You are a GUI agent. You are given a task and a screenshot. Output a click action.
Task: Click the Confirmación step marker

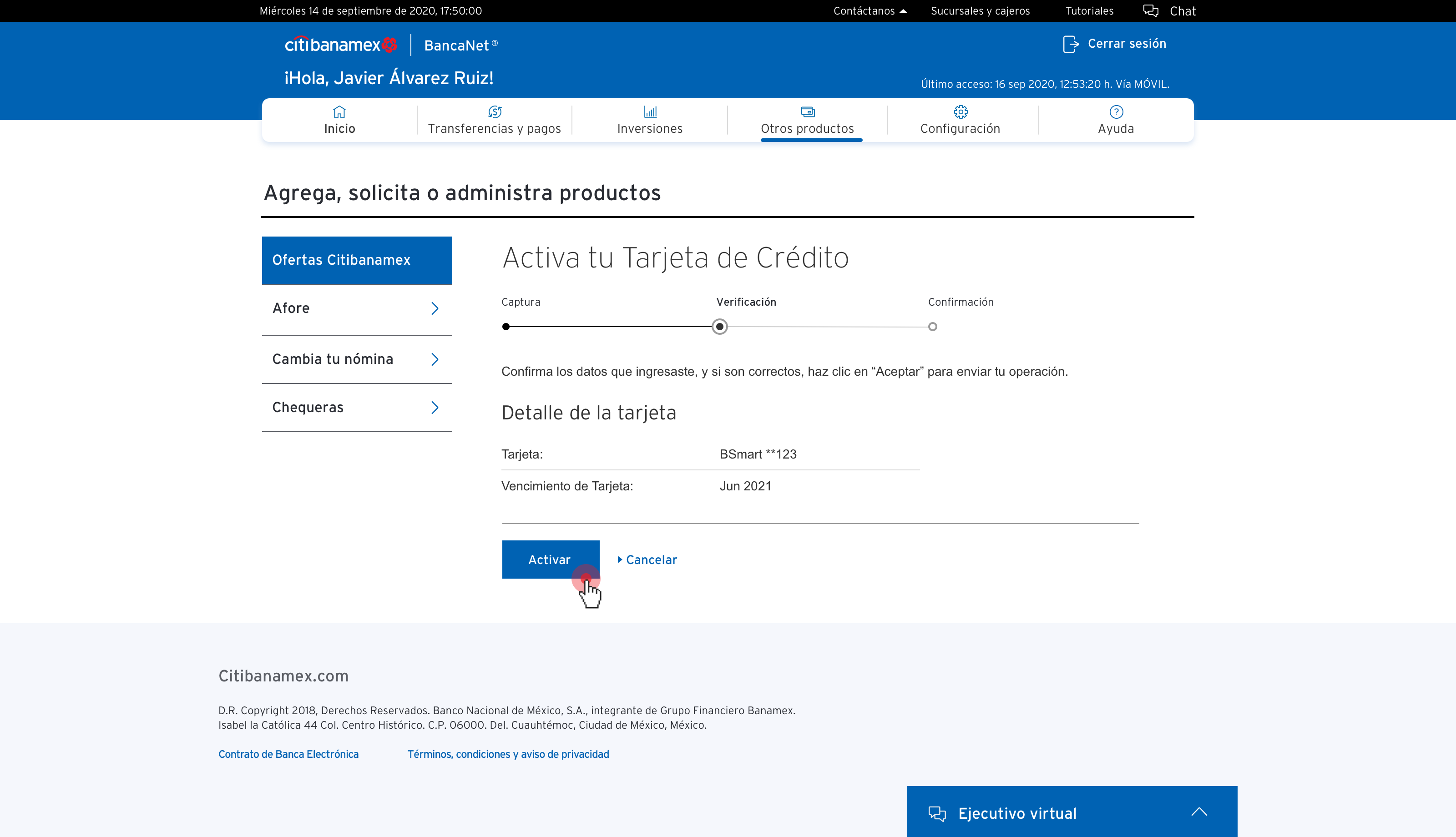932,327
